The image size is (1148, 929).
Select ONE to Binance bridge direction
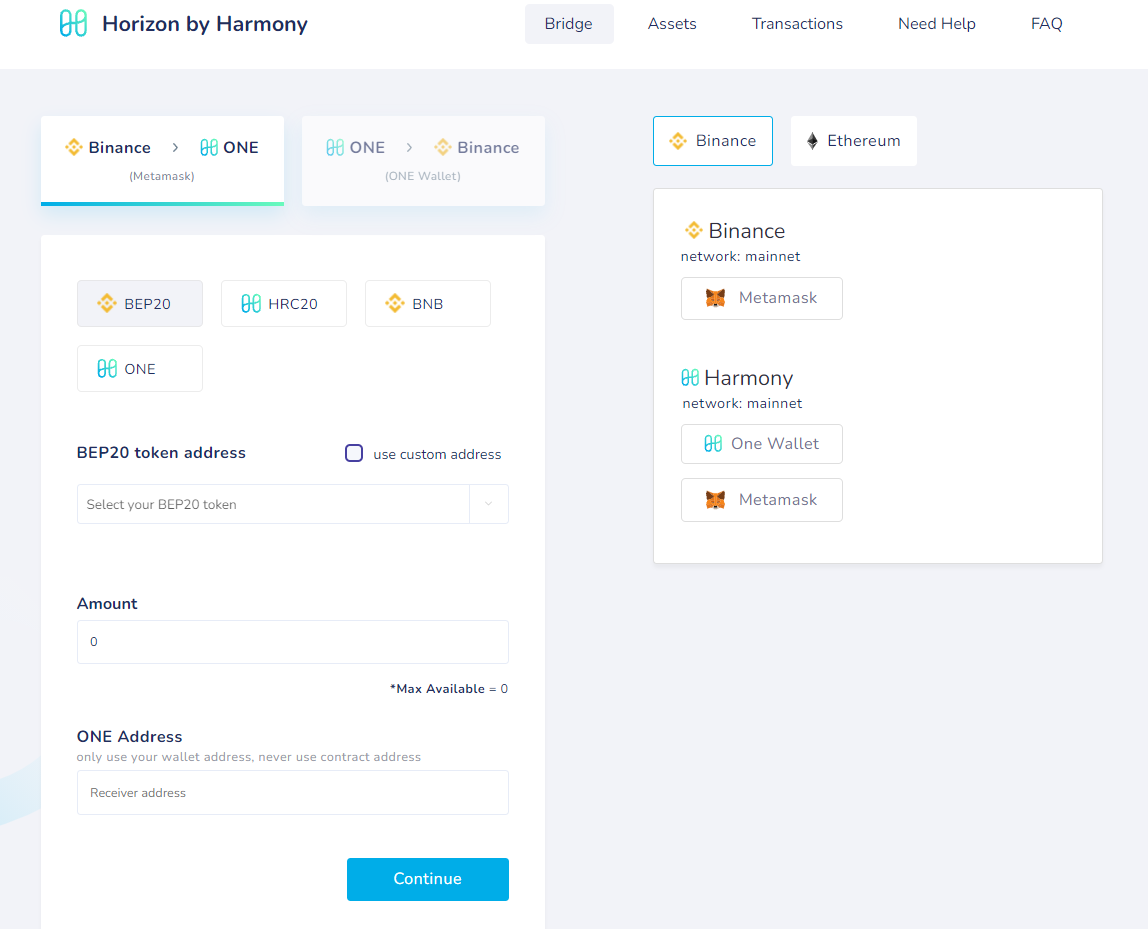[423, 160]
